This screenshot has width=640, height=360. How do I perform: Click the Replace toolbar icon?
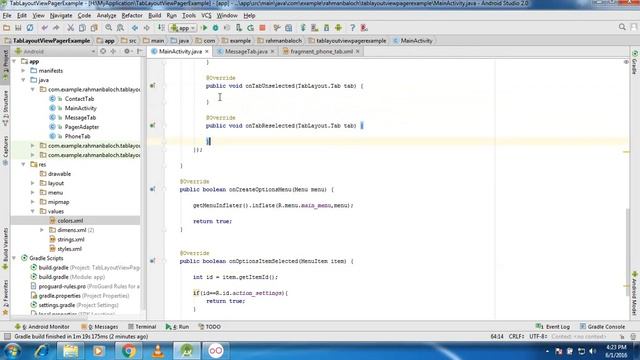click(120, 28)
